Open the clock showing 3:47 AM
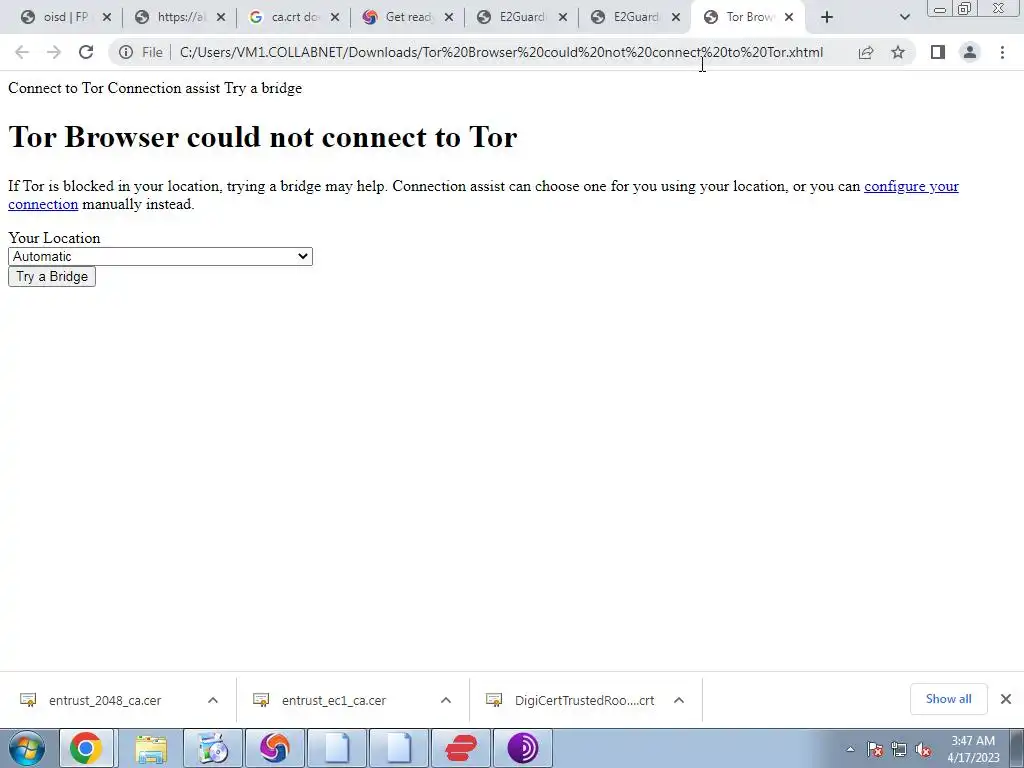Screen dimensions: 1024x768 (x=973, y=749)
